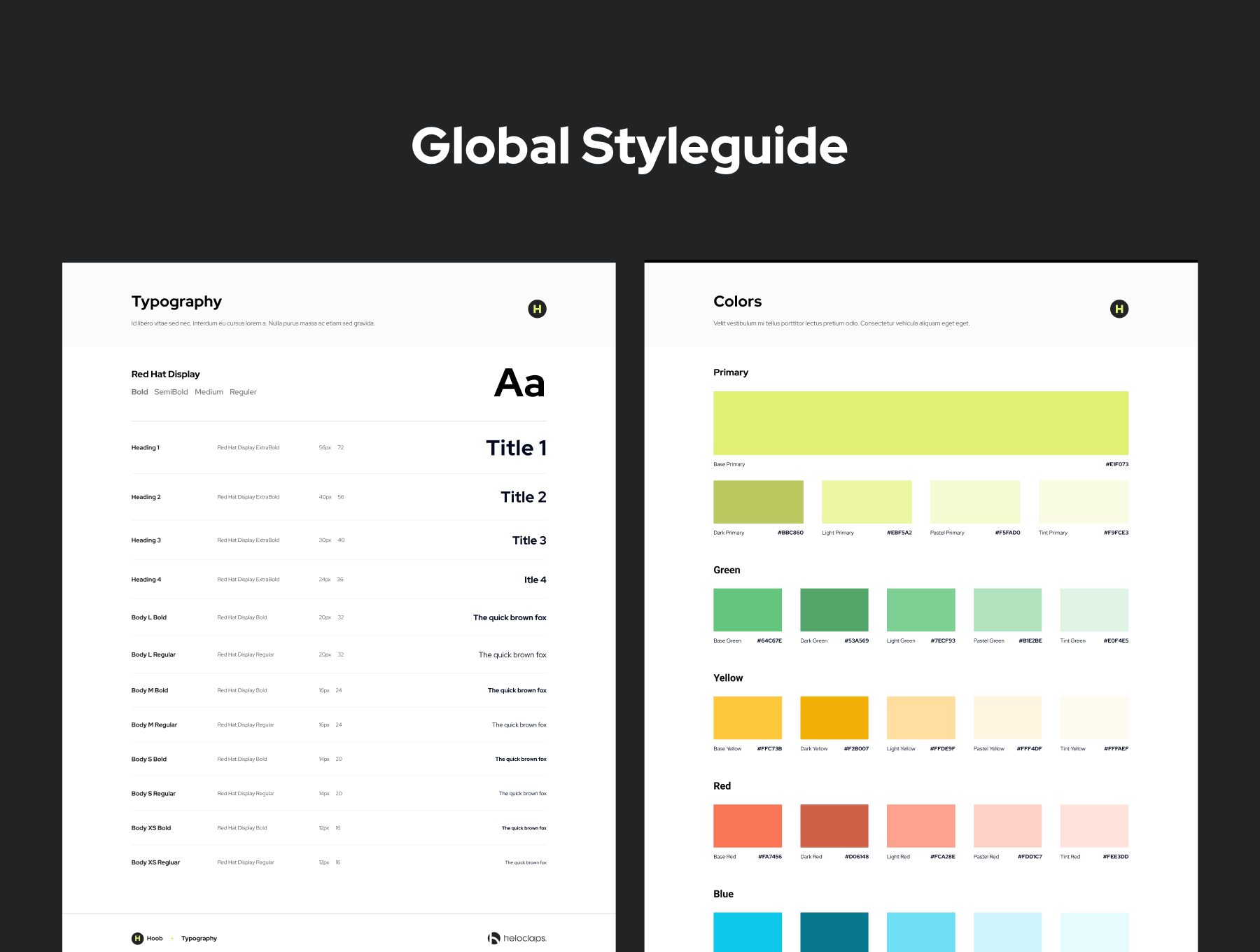Choose the Base Green color swatch
The width and height of the screenshot is (1260, 952).
click(x=747, y=610)
